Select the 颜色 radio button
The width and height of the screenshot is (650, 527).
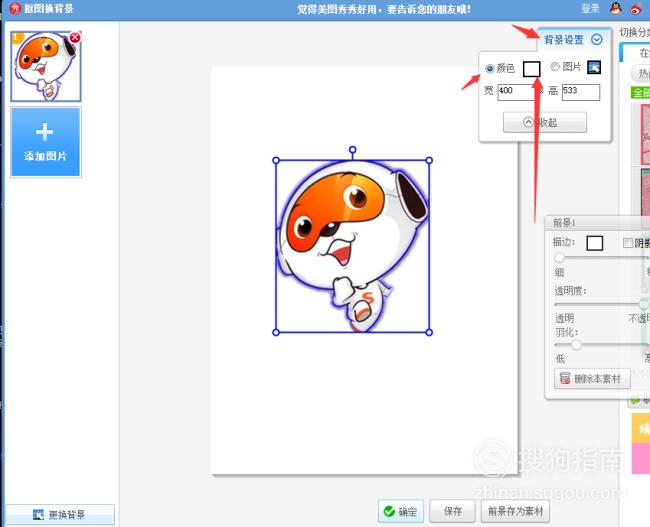pyautogui.click(x=490, y=68)
